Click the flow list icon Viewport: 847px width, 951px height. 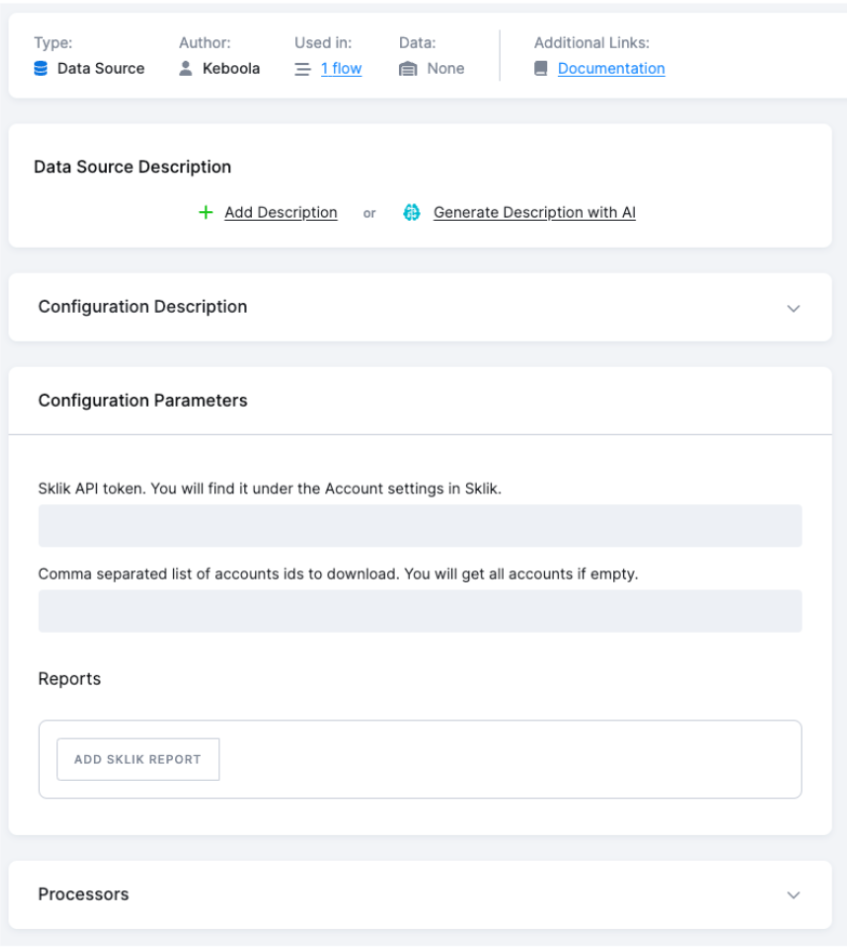[x=302, y=69]
